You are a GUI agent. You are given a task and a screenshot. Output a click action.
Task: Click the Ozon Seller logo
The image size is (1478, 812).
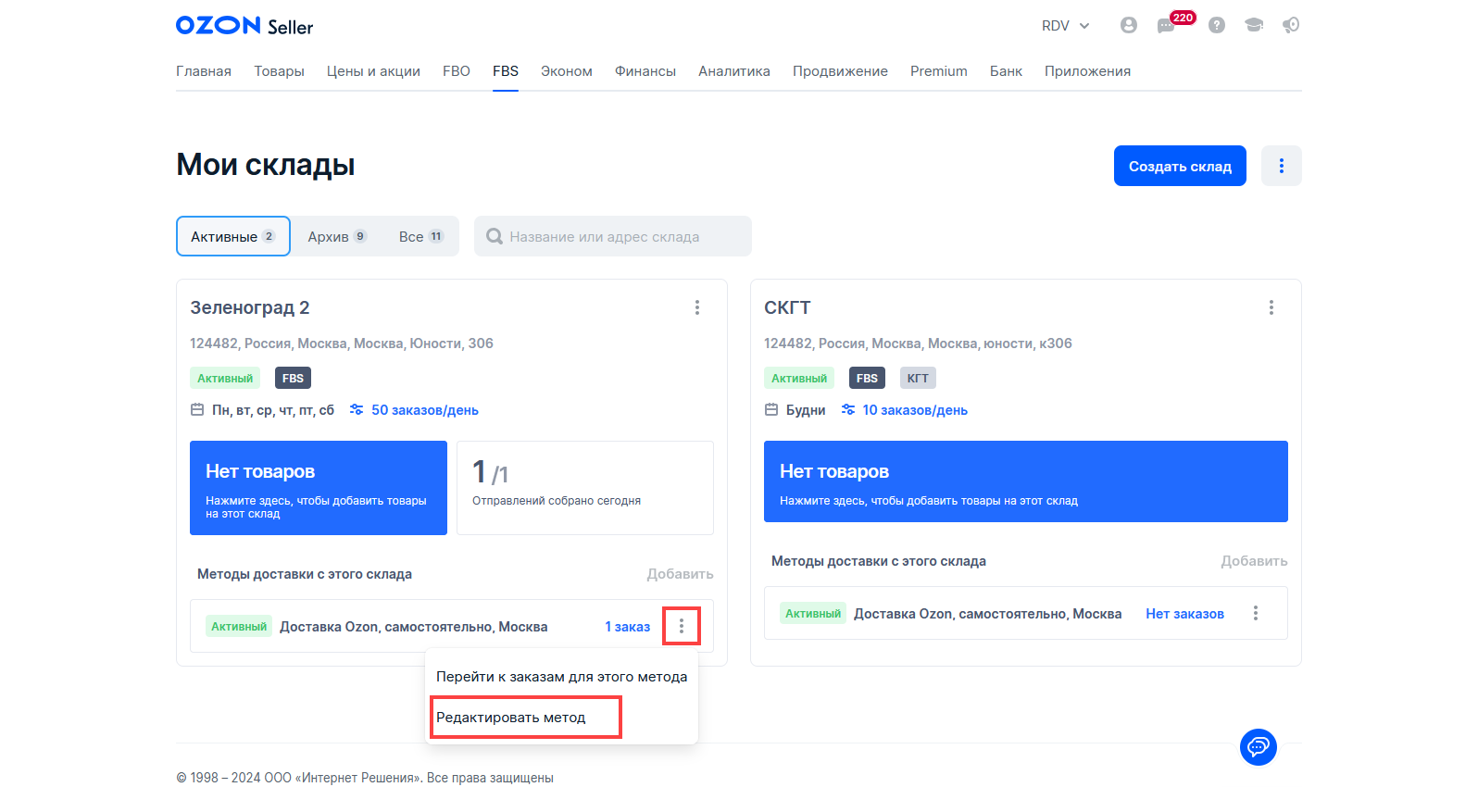244,26
